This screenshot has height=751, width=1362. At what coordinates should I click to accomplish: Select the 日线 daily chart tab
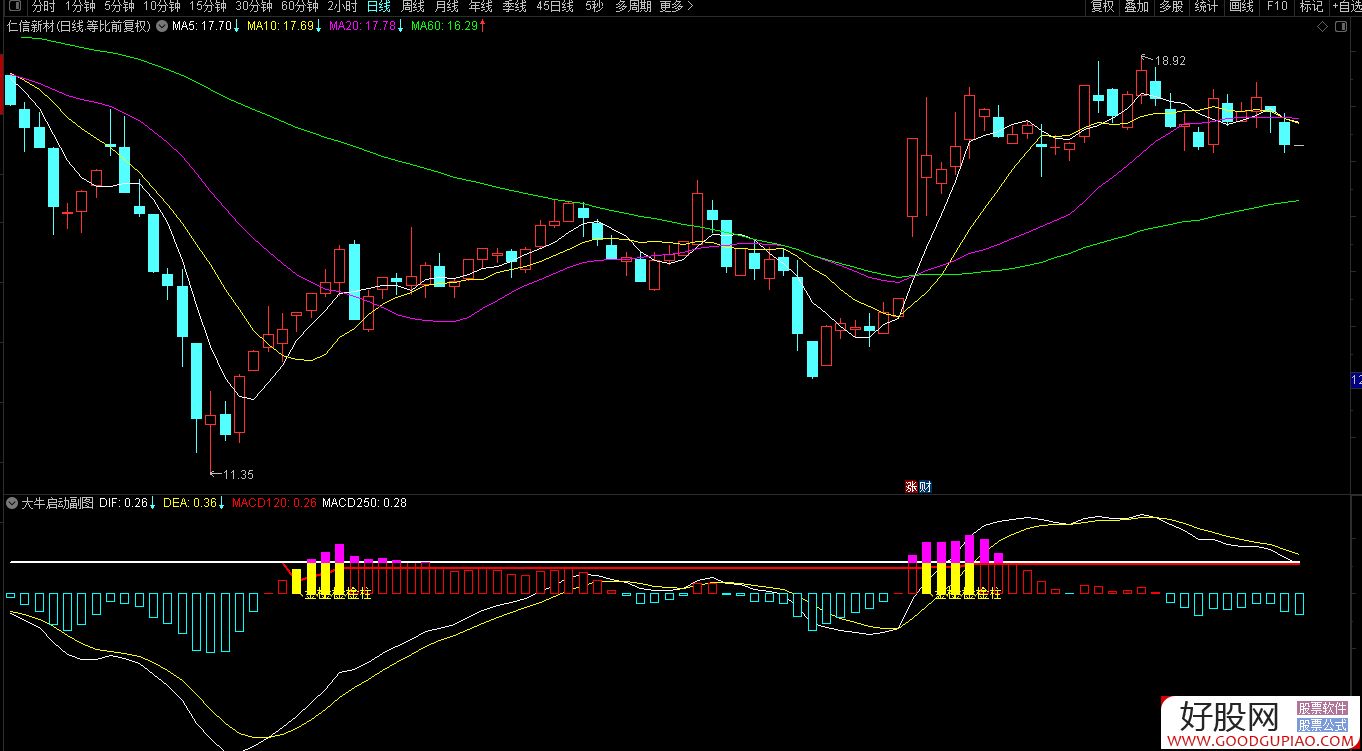(x=379, y=7)
